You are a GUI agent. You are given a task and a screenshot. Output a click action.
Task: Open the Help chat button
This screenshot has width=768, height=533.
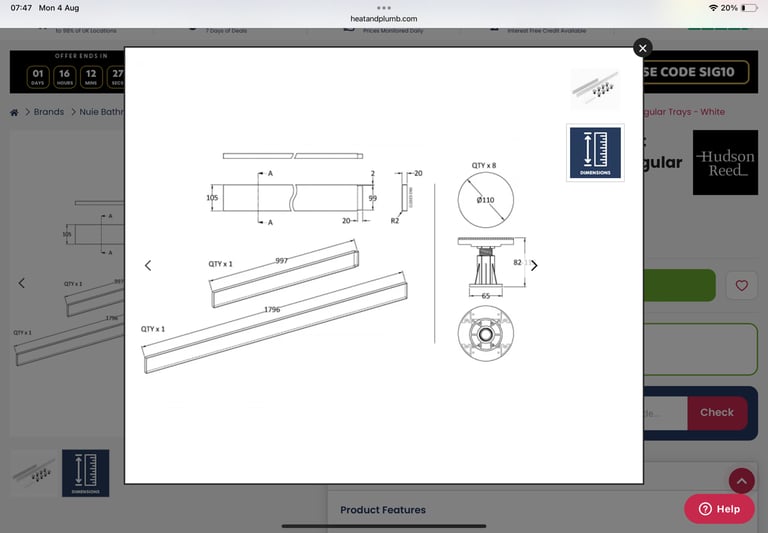tap(719, 509)
